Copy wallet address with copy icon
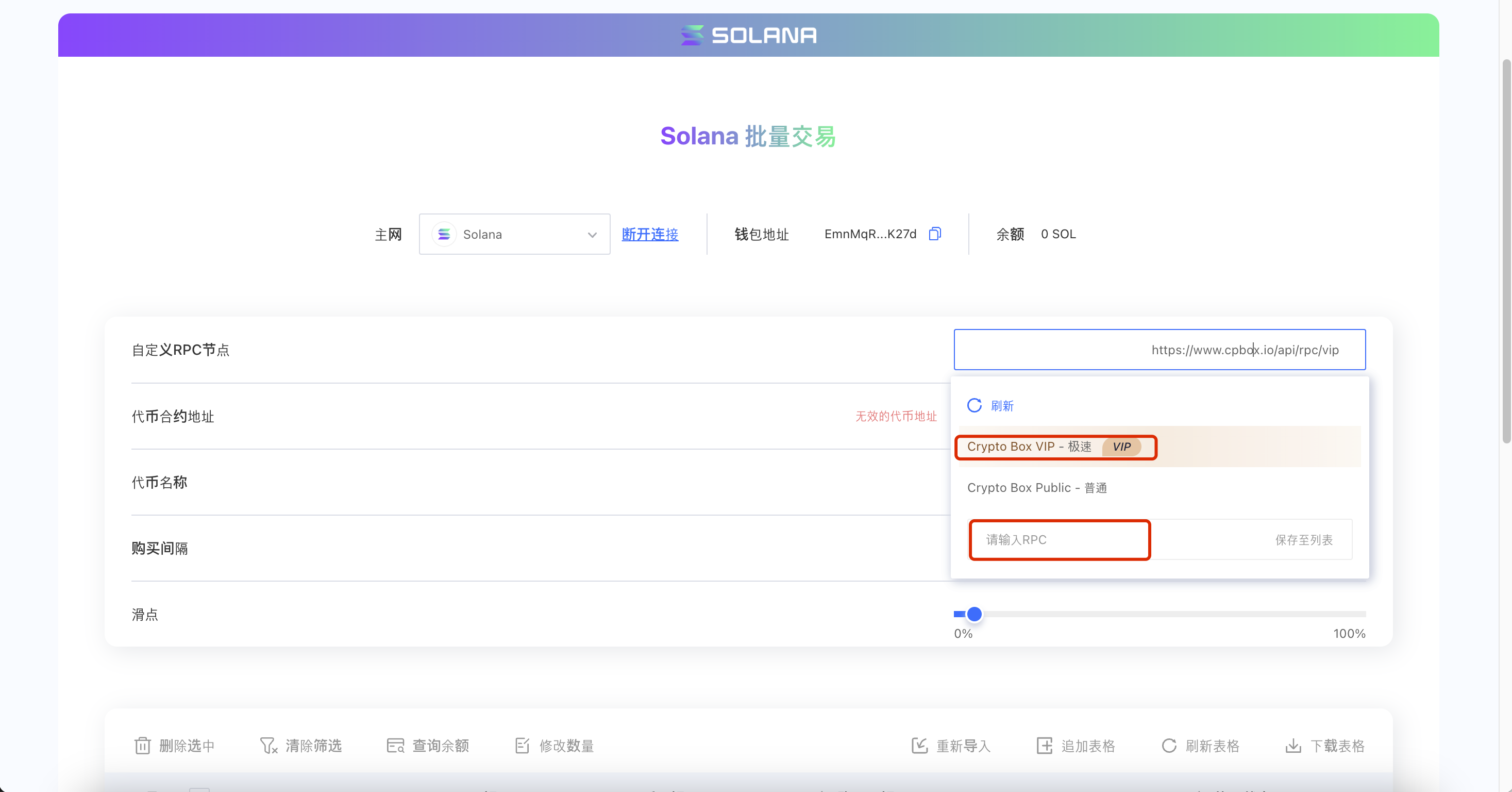 coord(935,234)
